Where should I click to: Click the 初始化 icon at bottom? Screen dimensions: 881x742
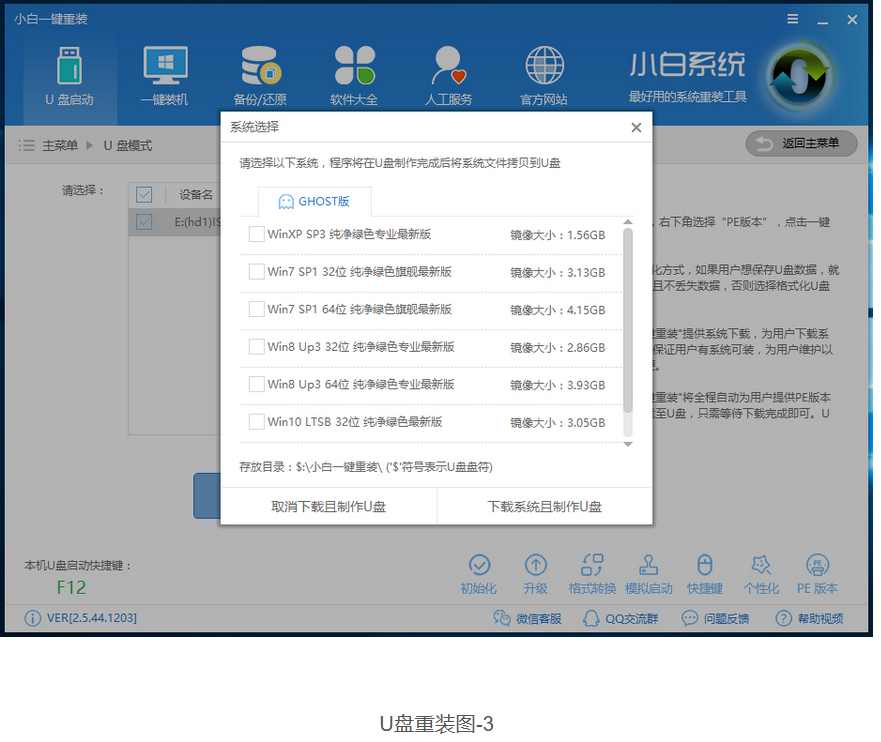(479, 567)
